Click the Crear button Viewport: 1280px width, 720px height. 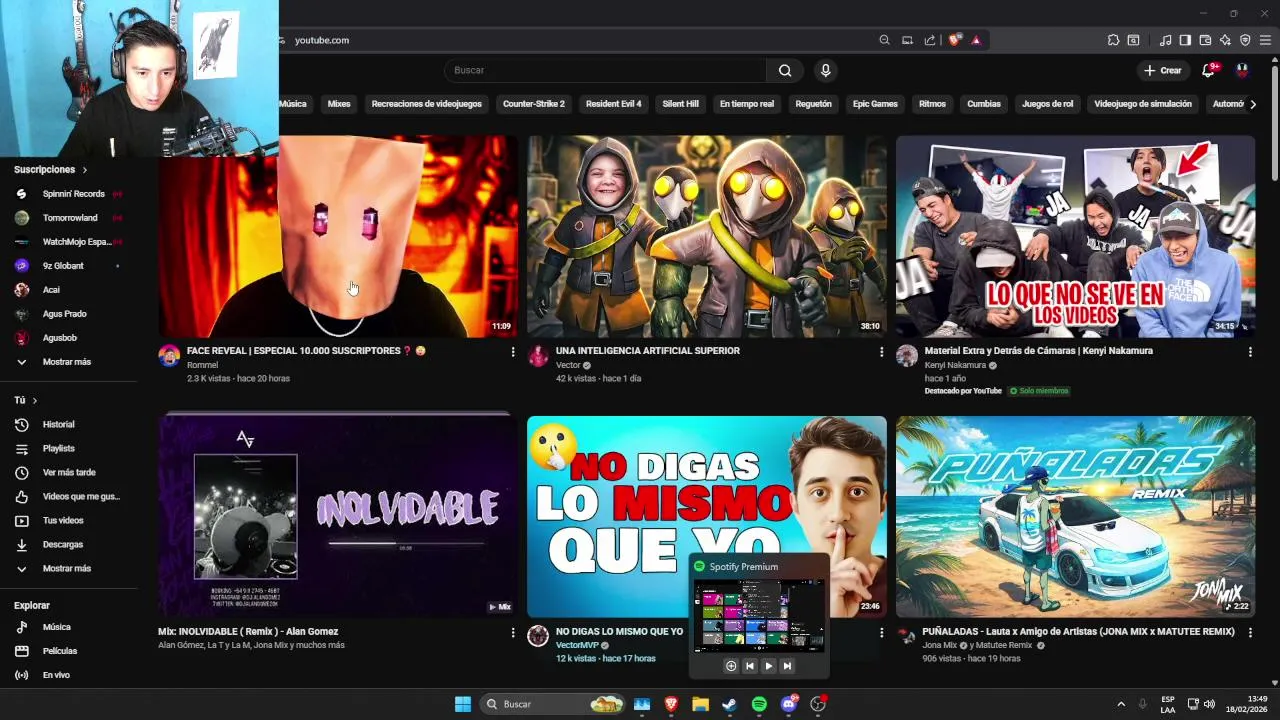click(1163, 70)
